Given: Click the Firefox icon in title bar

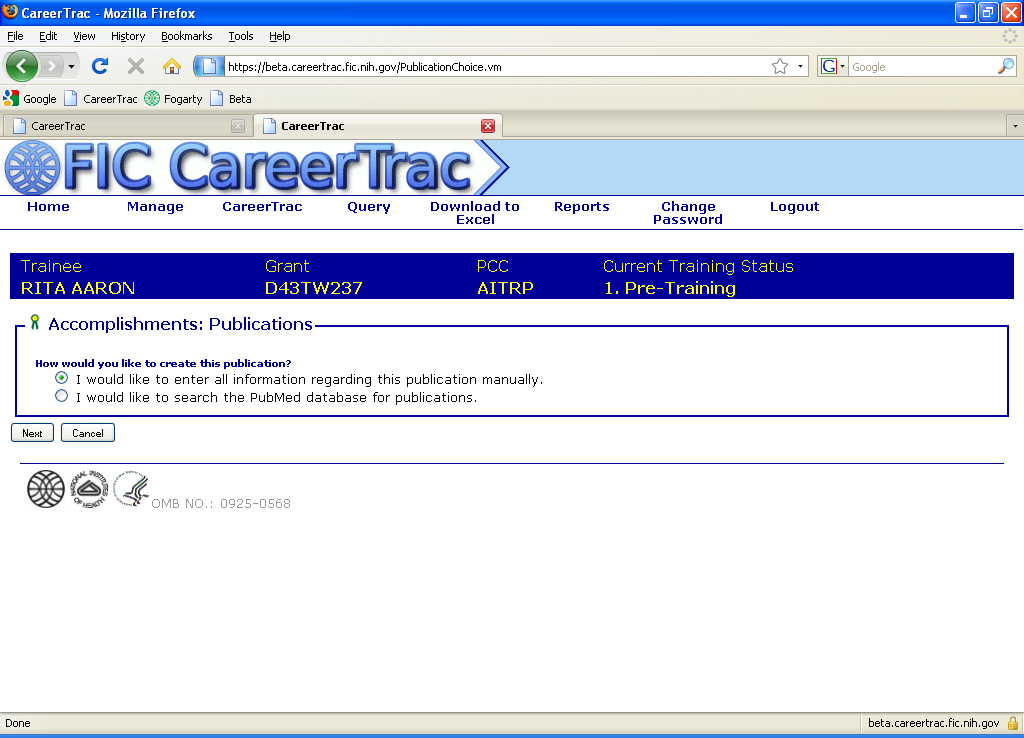Looking at the screenshot, I should tap(10, 12).
